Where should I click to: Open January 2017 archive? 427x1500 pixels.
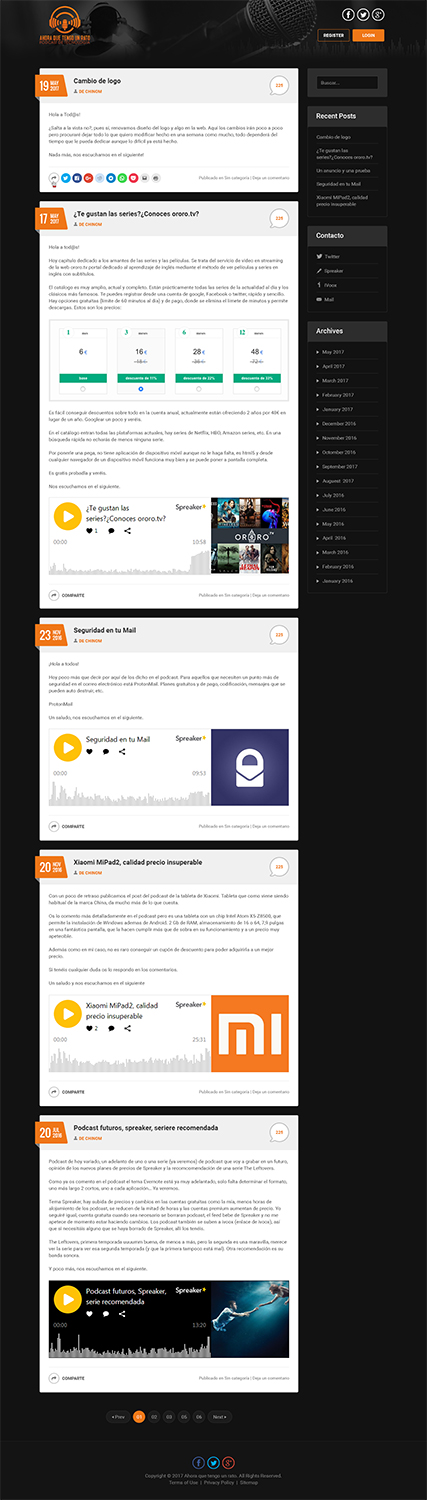coord(336,409)
